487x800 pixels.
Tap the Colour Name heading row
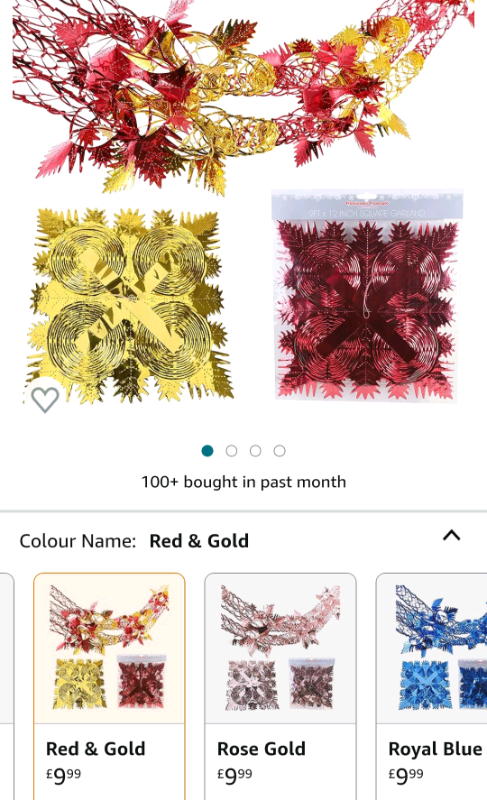point(243,541)
